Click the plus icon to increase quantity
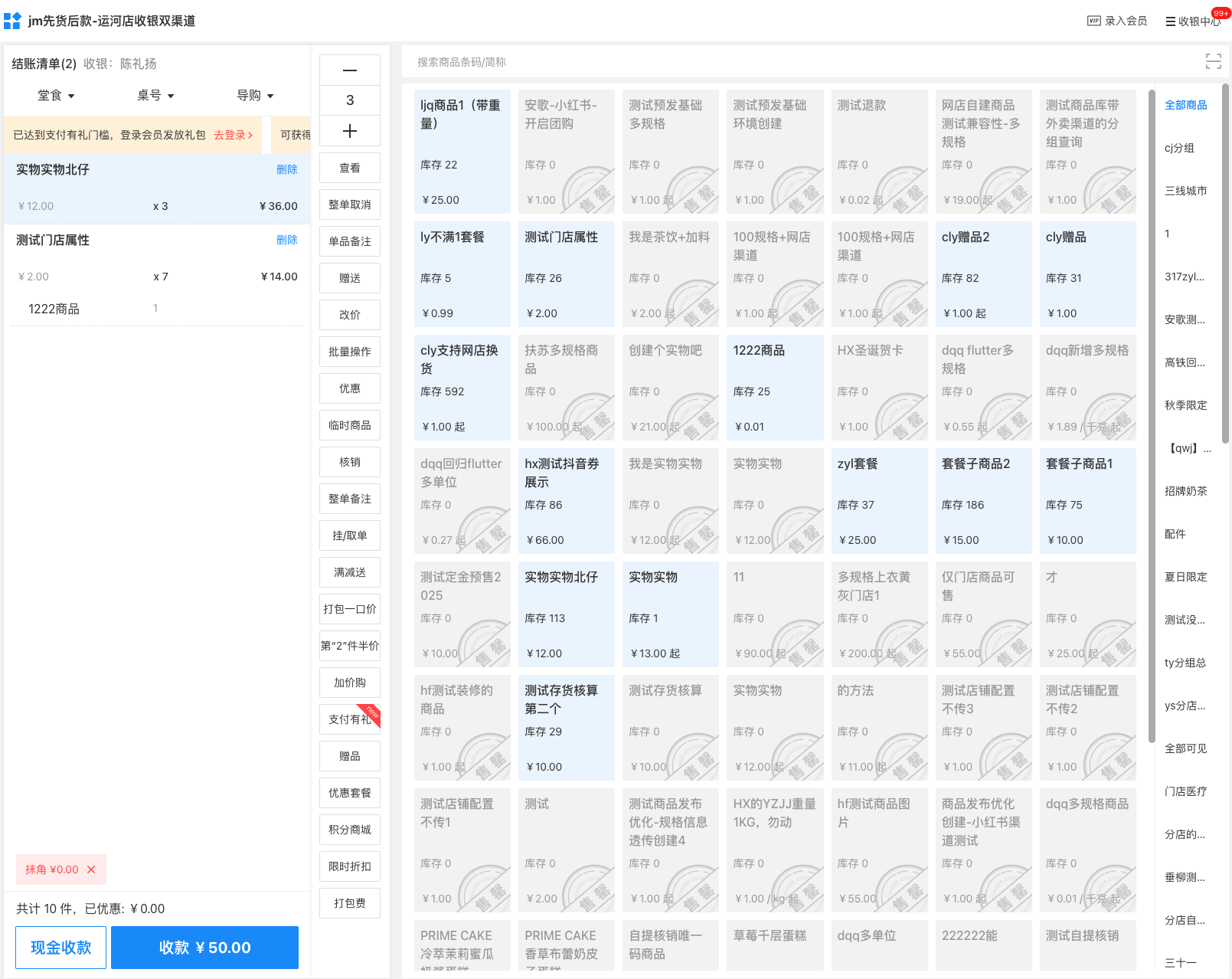1232x979 pixels. [x=350, y=131]
